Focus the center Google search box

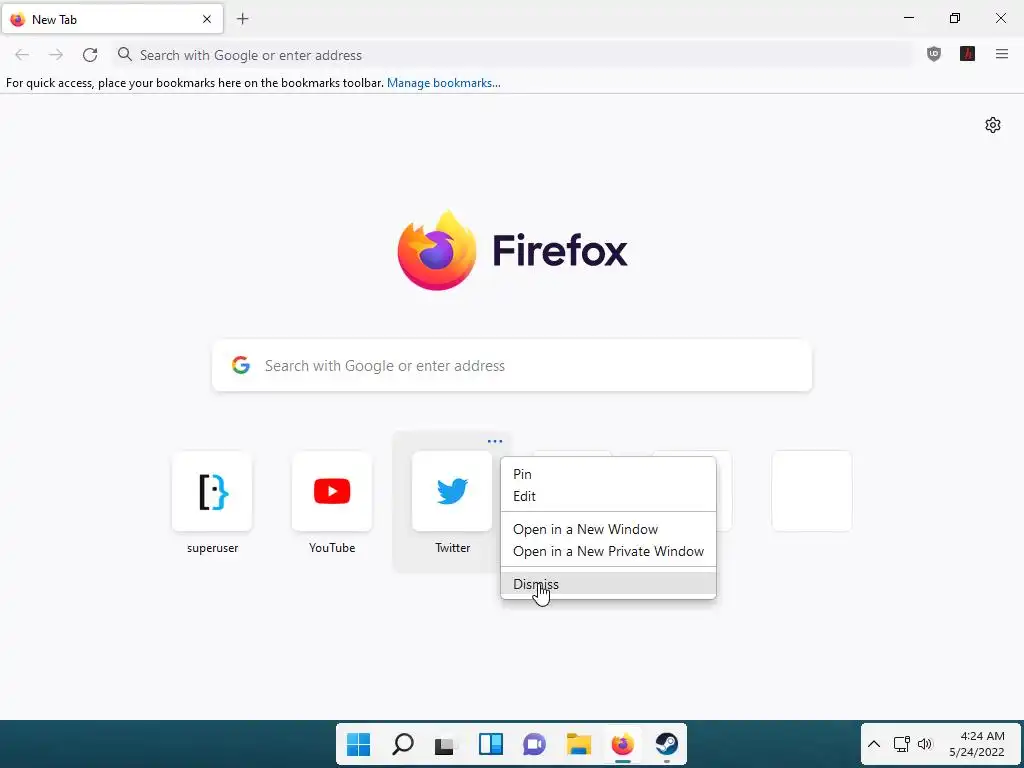[x=512, y=365]
